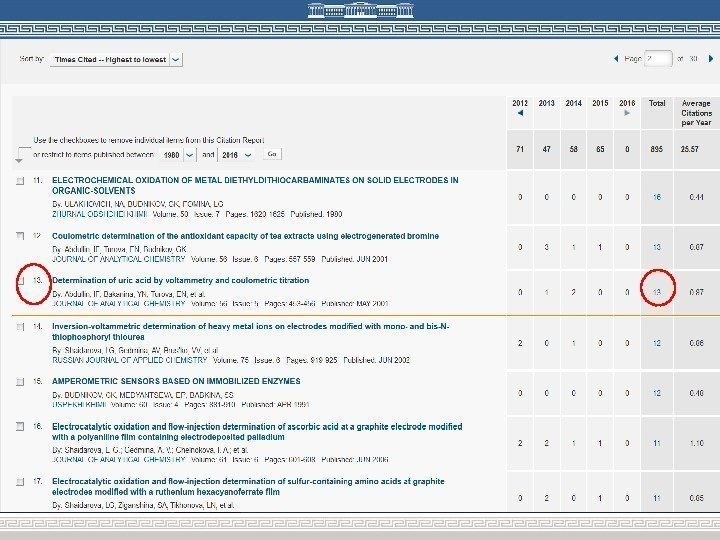Click average 1.10 for item 16
720x540 pixels.
pos(696,443)
